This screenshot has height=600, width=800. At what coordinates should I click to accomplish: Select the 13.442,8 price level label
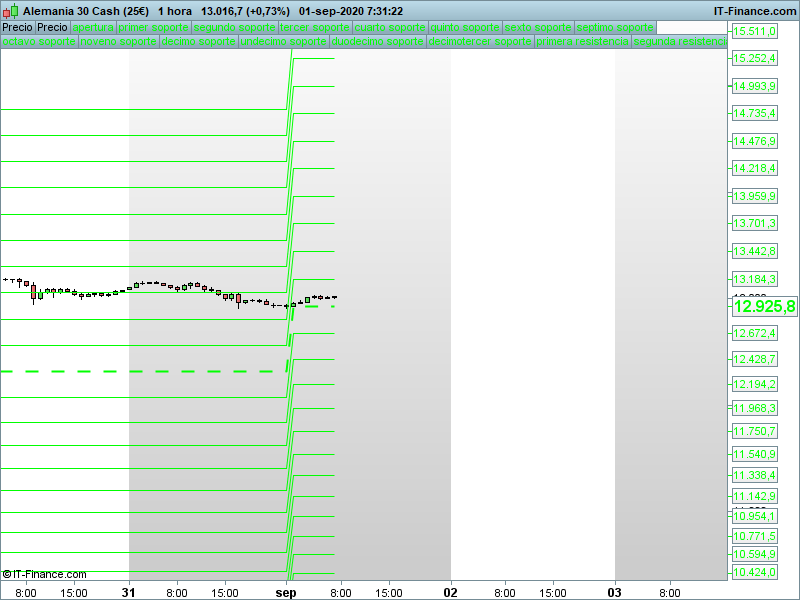coord(755,251)
